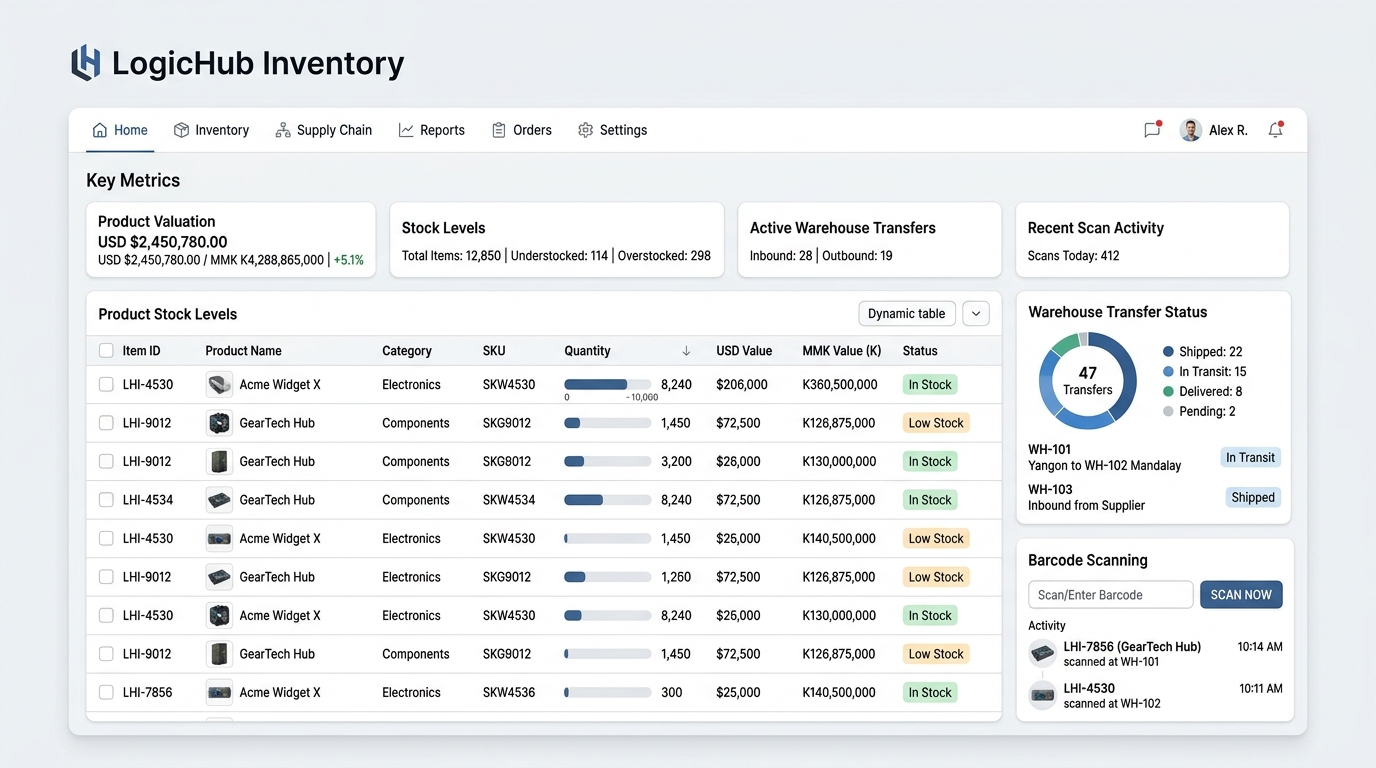1376x768 pixels.
Task: Click the MMK Value (K) column header
Action: (842, 351)
